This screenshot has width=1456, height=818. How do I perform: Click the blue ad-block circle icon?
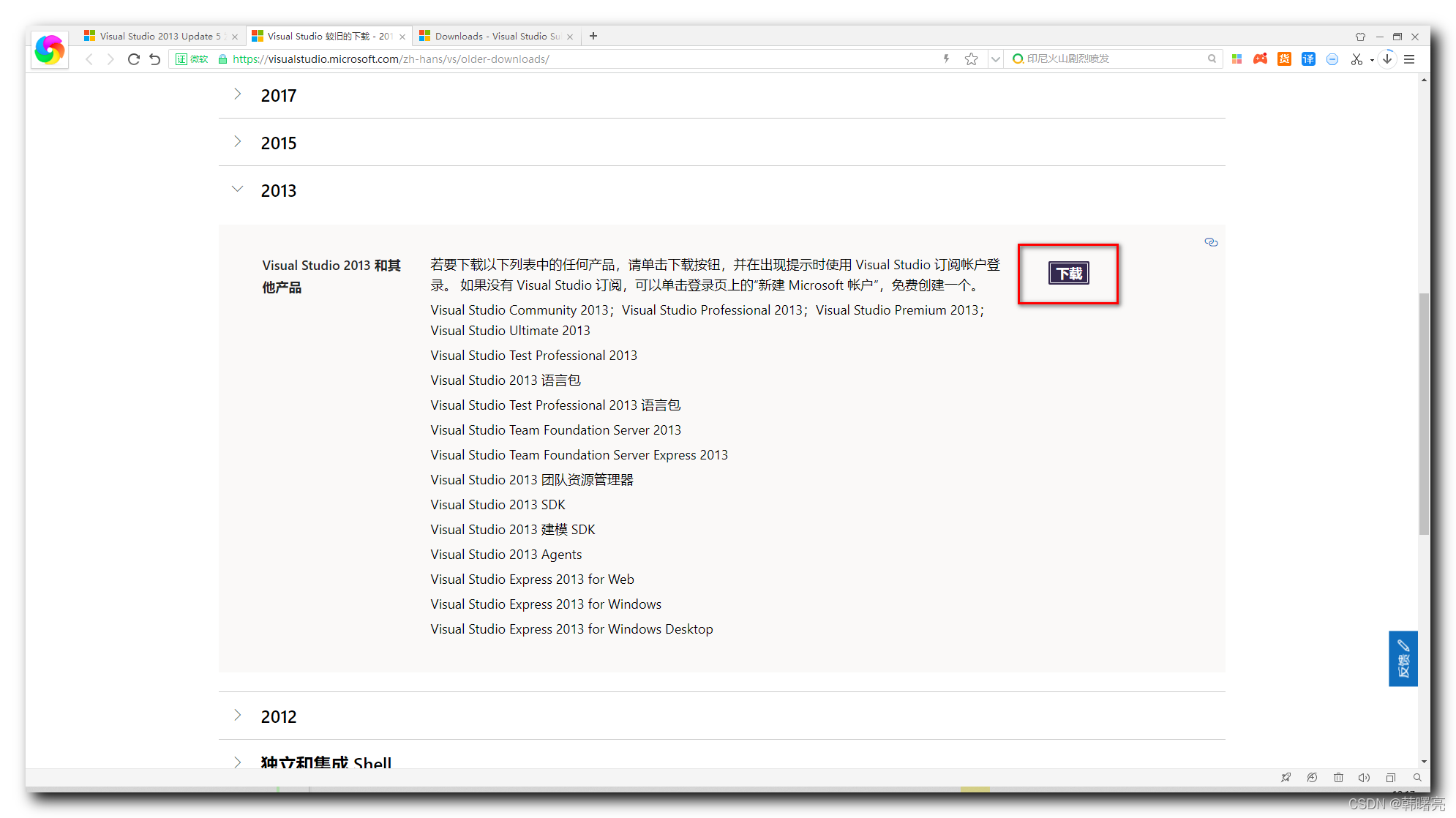coord(1332,59)
